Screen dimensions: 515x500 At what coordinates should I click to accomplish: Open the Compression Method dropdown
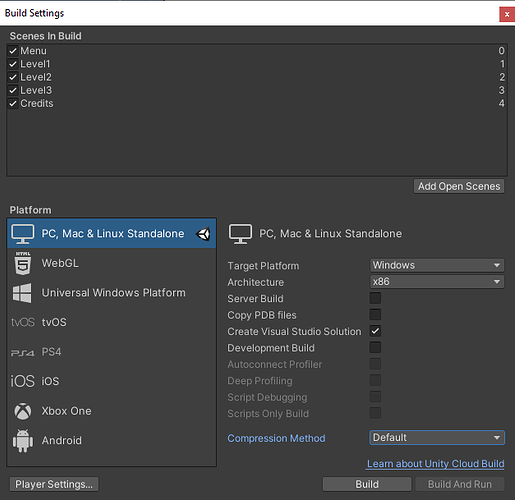tap(437, 438)
